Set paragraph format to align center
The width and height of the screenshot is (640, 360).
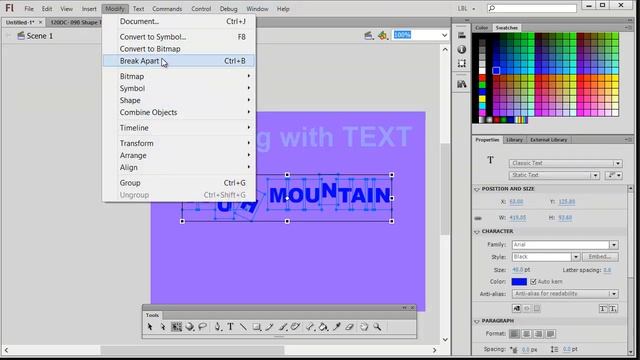(527, 334)
